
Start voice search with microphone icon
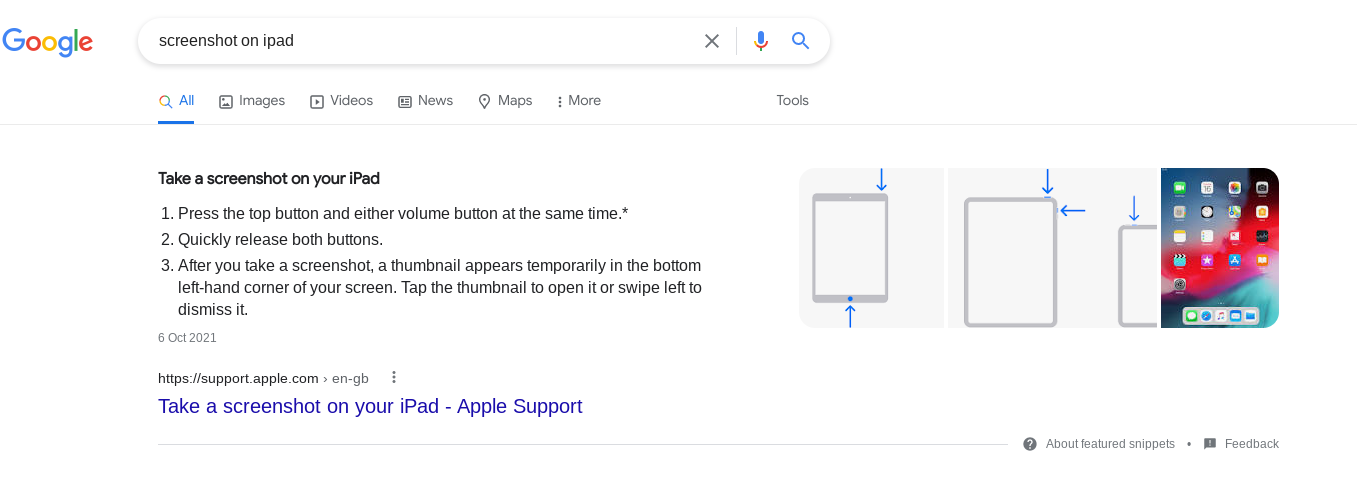pos(761,41)
